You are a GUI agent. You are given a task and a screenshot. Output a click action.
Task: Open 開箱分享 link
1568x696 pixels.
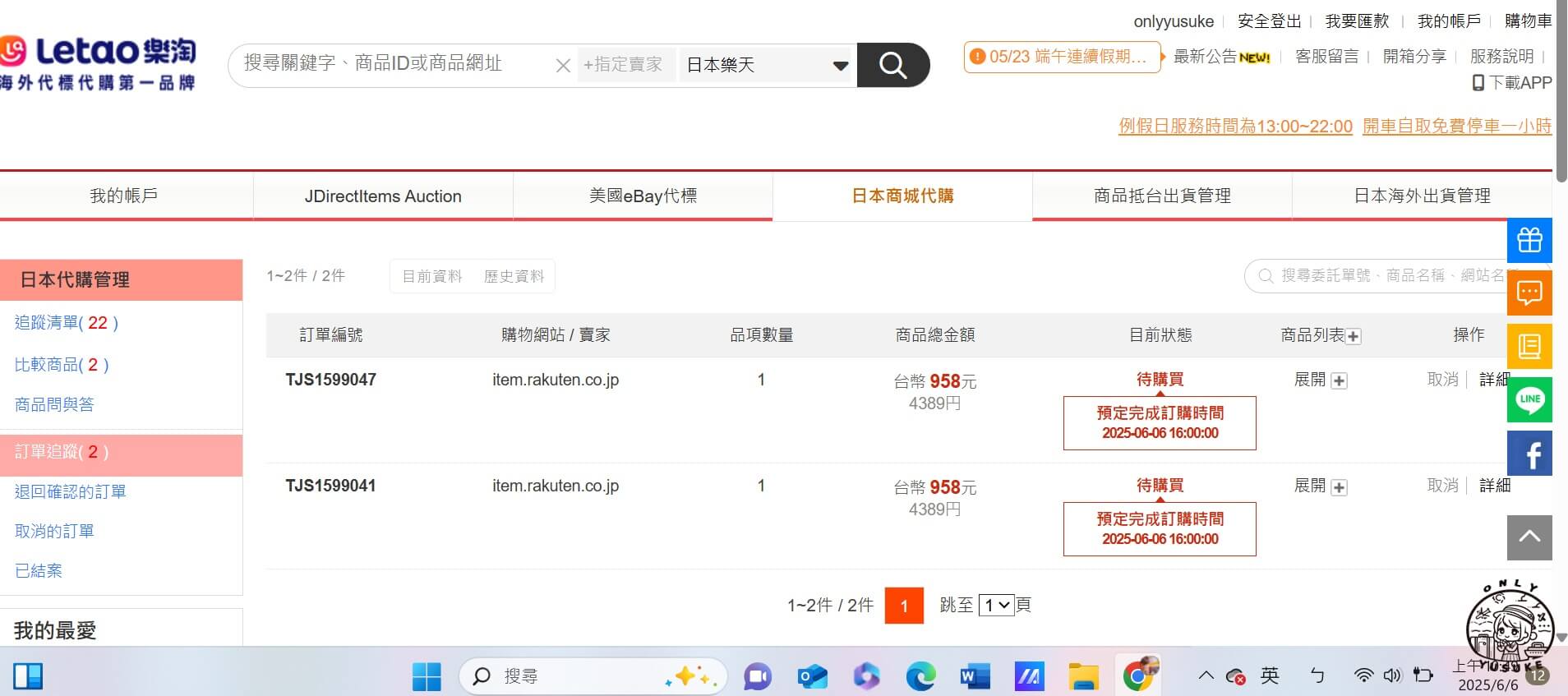click(x=1414, y=56)
